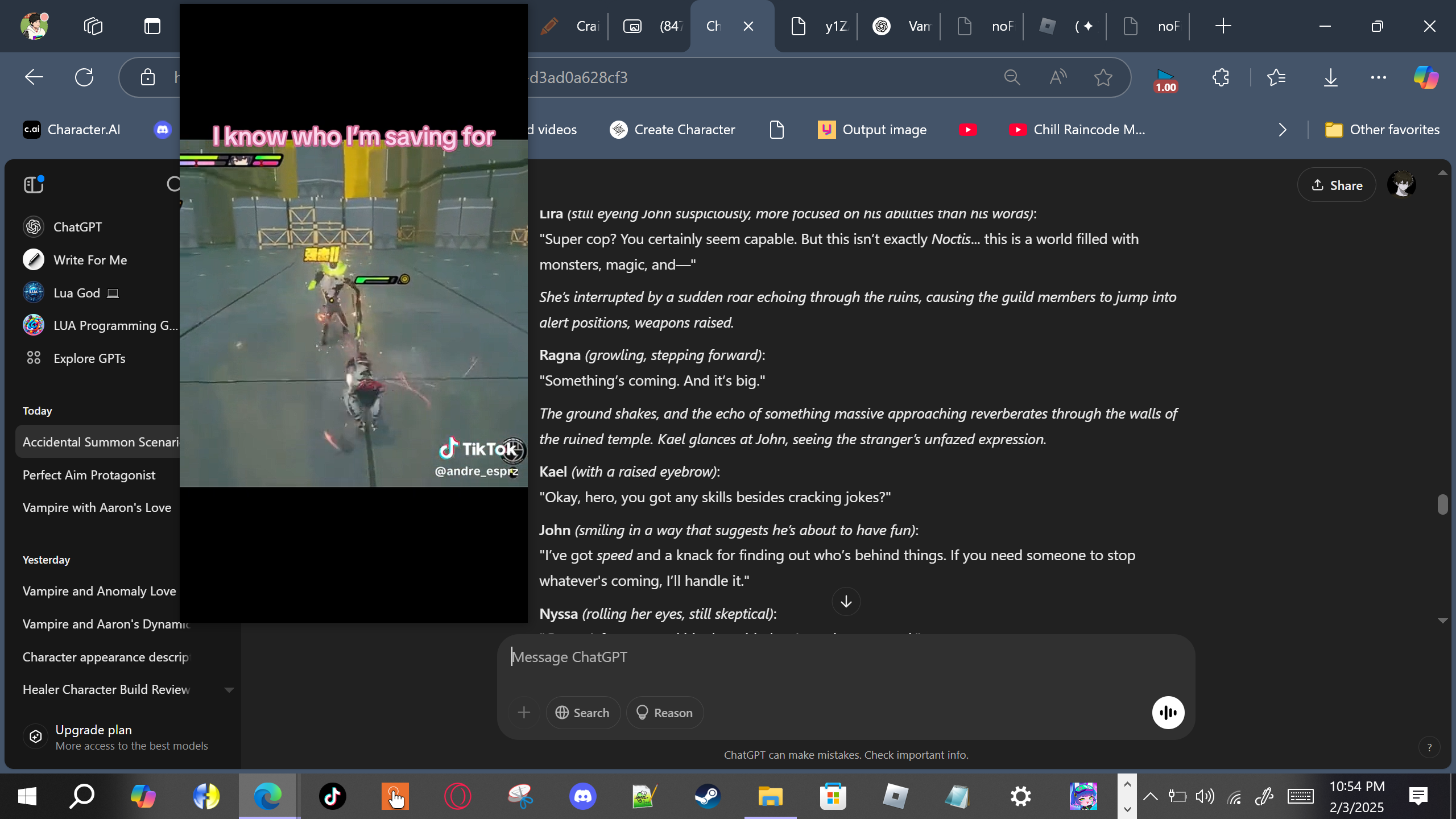This screenshot has width=1456, height=819.
Task: Open Copilot in the browser toolbar
Action: [x=1426, y=77]
